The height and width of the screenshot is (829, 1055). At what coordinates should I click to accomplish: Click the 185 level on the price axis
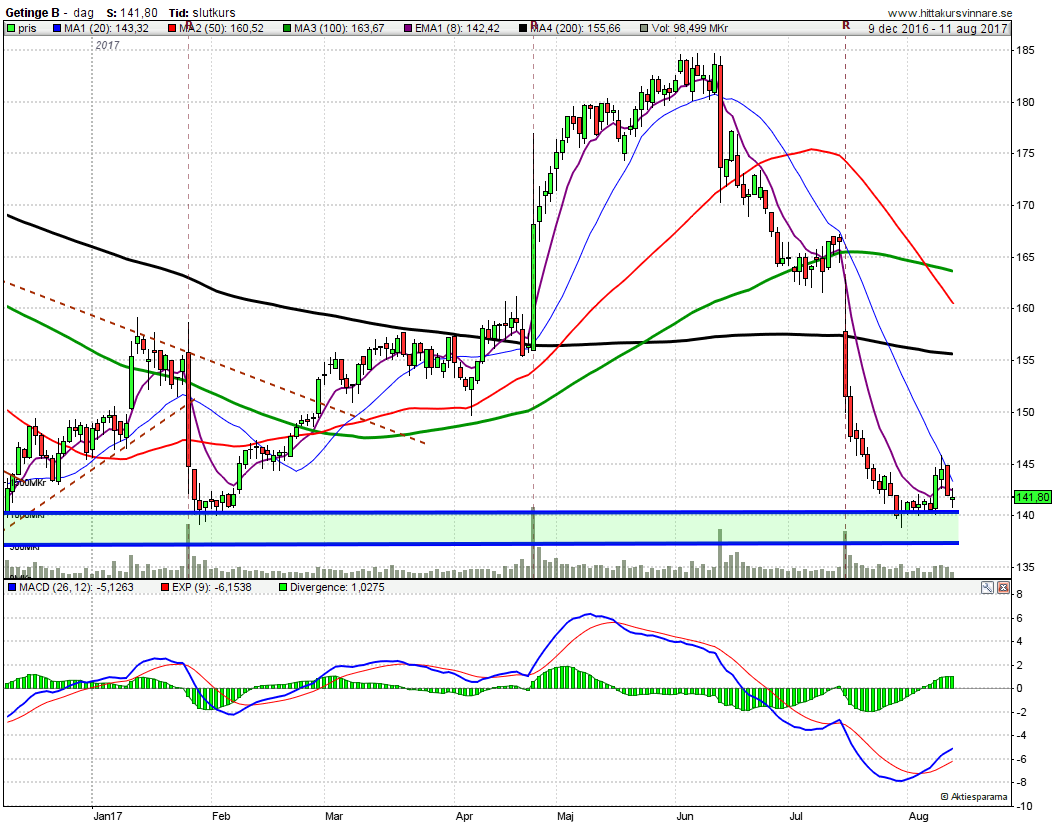1026,50
